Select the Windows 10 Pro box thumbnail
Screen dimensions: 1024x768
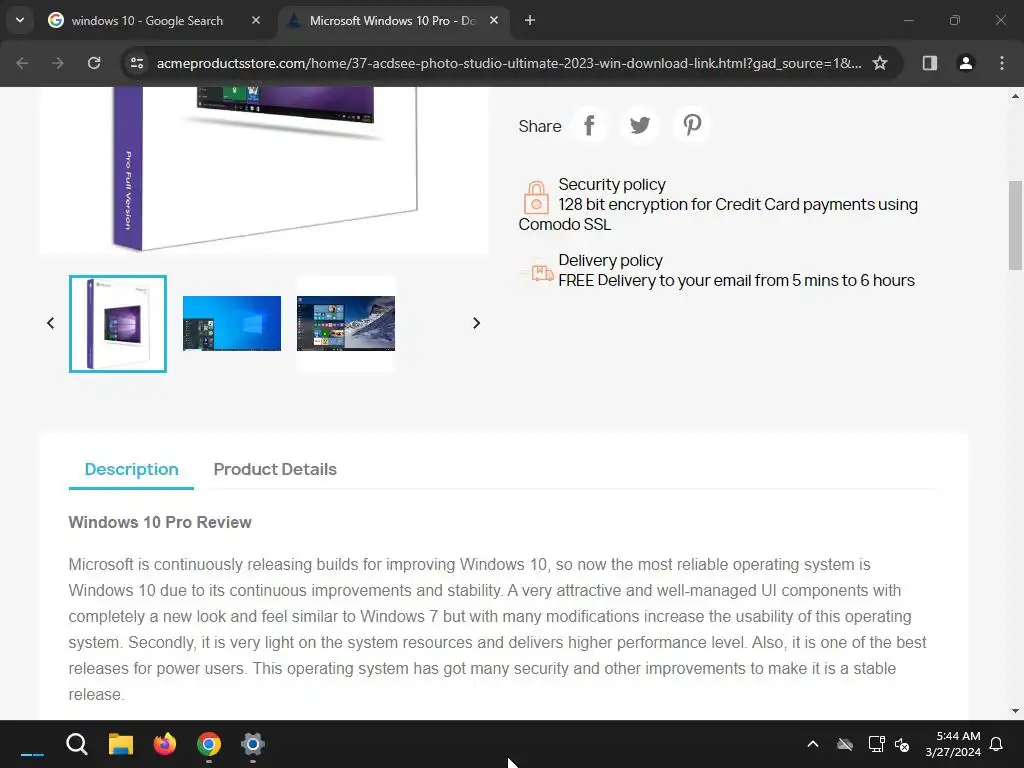pyautogui.click(x=118, y=324)
